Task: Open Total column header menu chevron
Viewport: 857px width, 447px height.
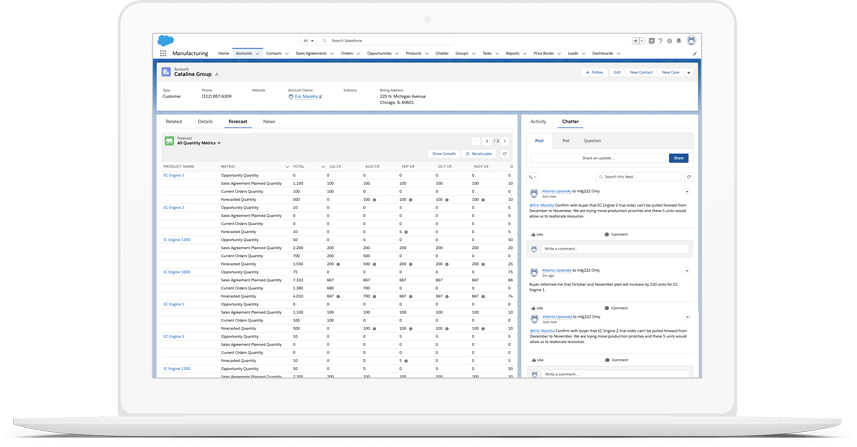Action: click(323, 167)
